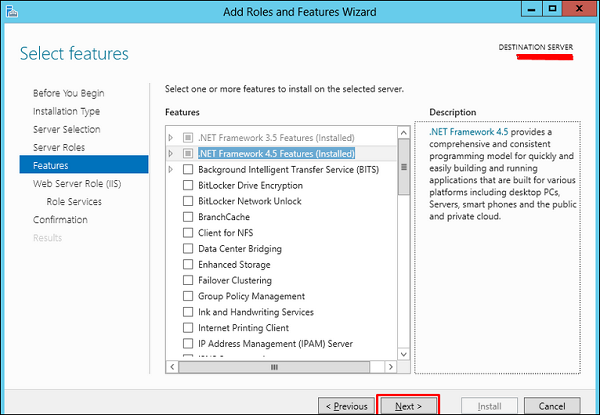Enable the Failover Clustering feature checkbox
600x415 pixels.
188,280
